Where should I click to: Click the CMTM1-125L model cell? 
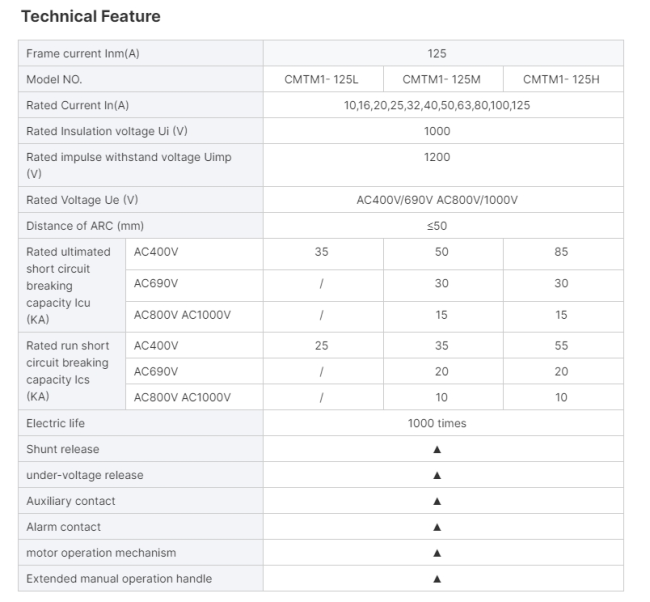pyautogui.click(x=321, y=79)
